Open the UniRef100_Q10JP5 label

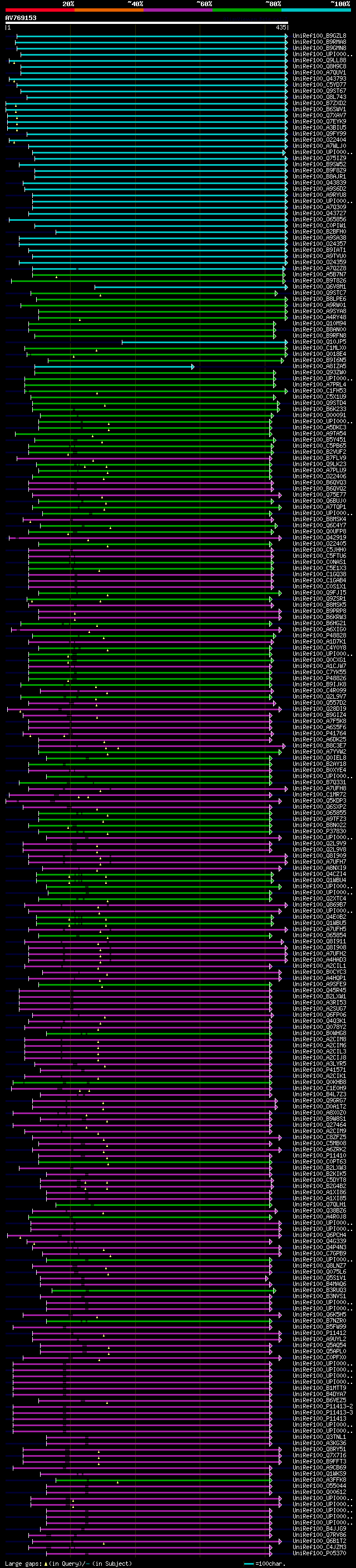(x=319, y=342)
